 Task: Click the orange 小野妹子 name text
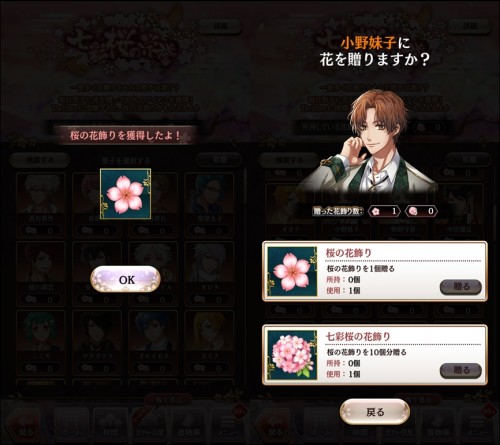point(368,43)
